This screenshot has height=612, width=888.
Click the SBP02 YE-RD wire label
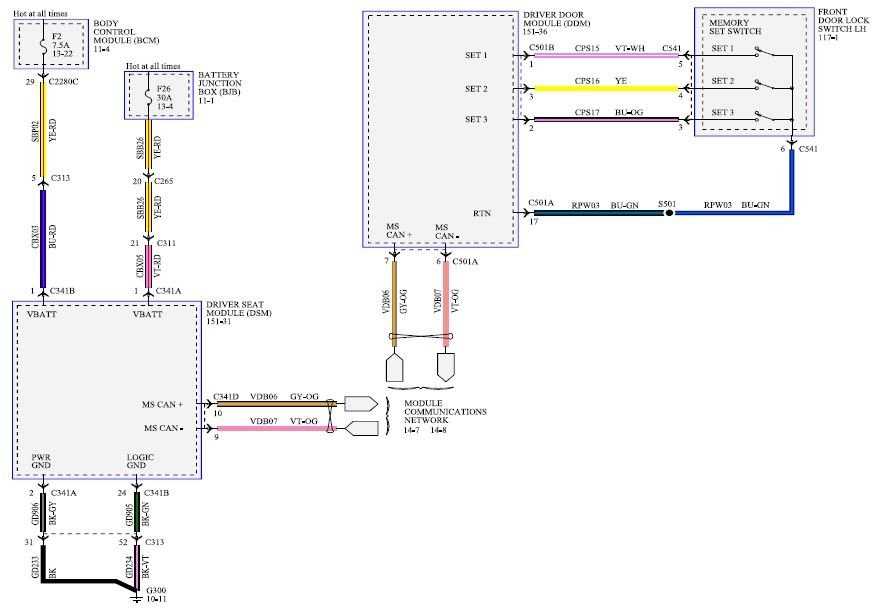tap(44, 131)
